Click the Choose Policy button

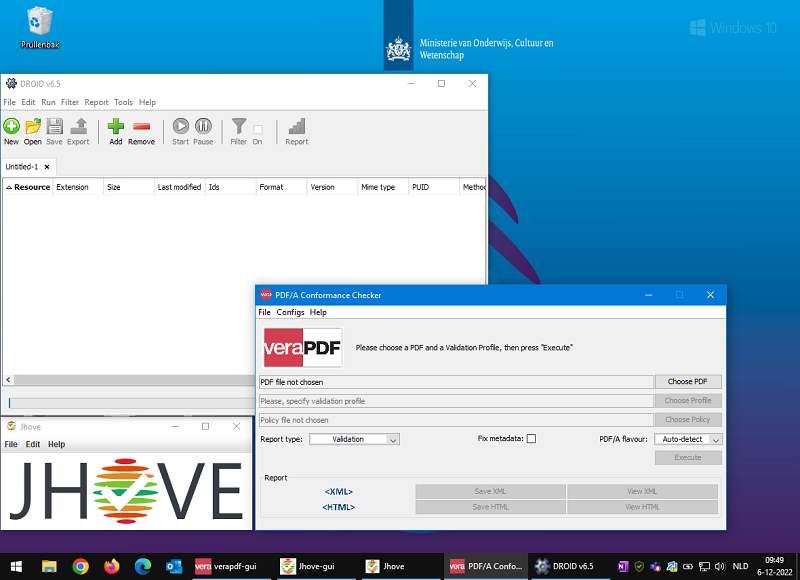[688, 419]
